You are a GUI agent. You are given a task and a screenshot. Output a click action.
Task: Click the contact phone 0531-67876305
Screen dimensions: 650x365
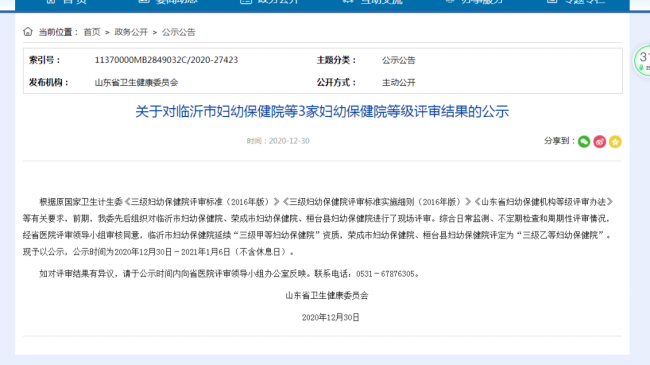coord(385,274)
